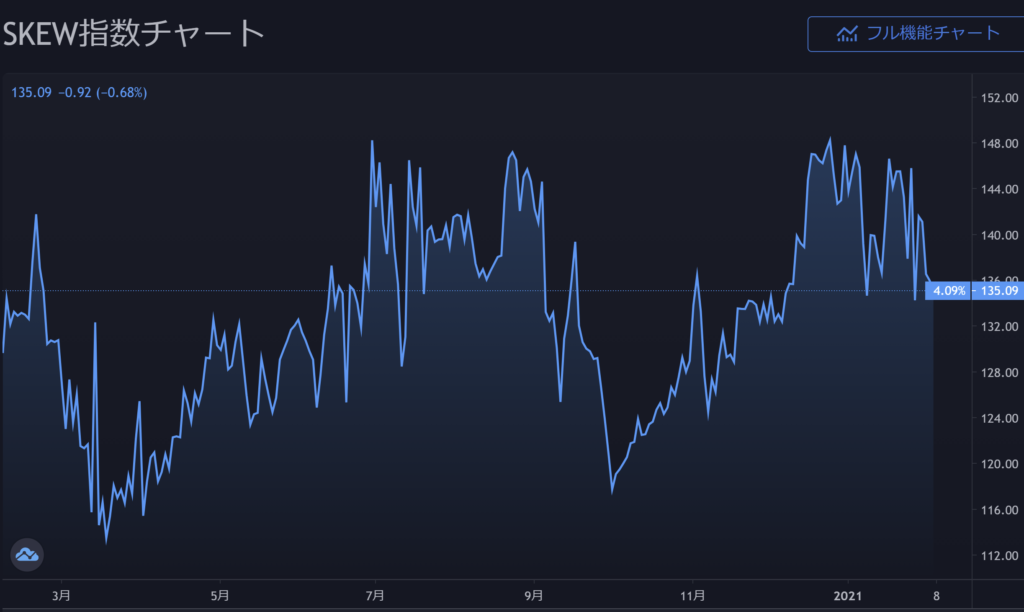
Task: Select the 2021 year marker
Action: click(x=848, y=594)
